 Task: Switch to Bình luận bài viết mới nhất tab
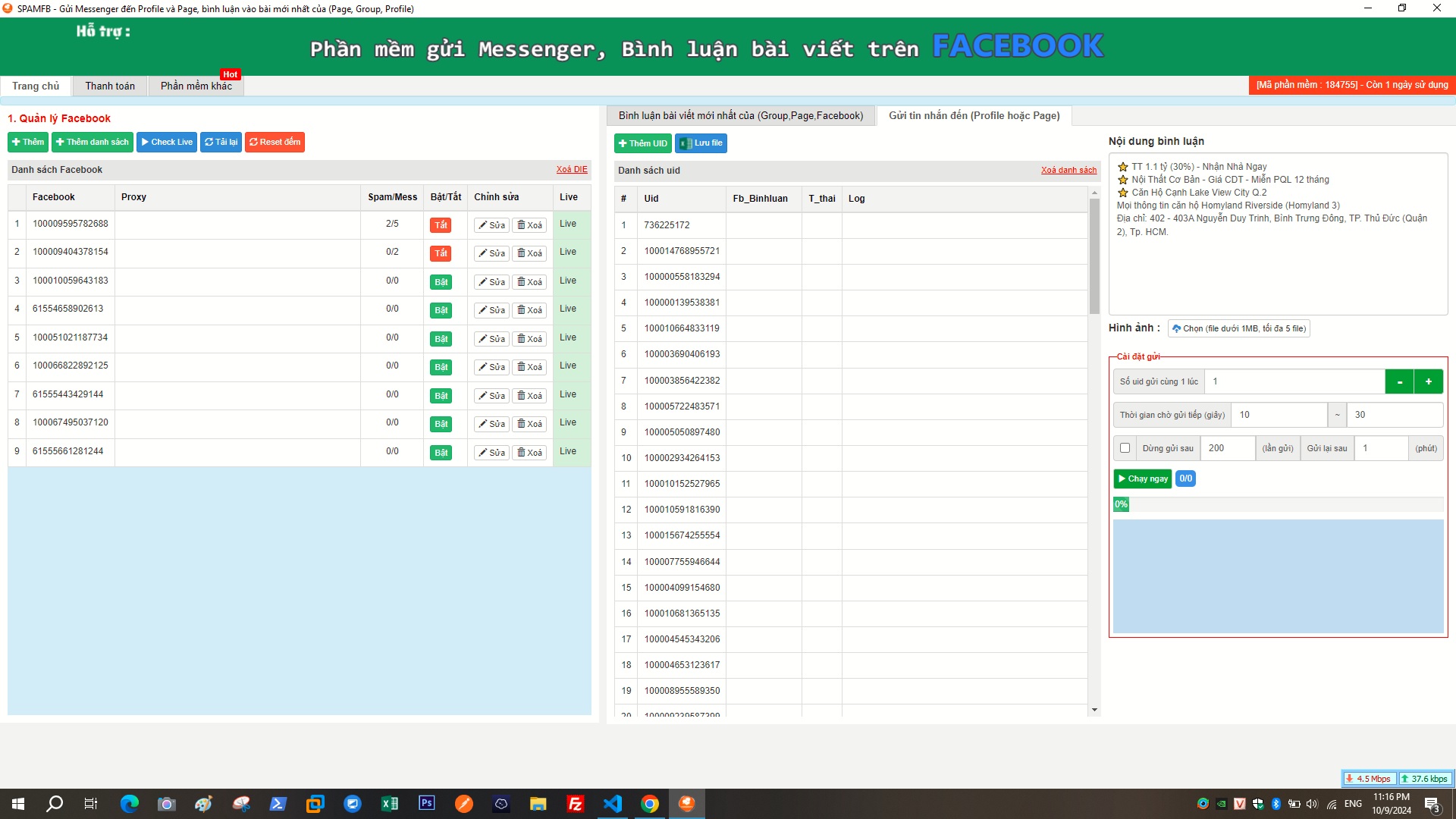point(740,115)
